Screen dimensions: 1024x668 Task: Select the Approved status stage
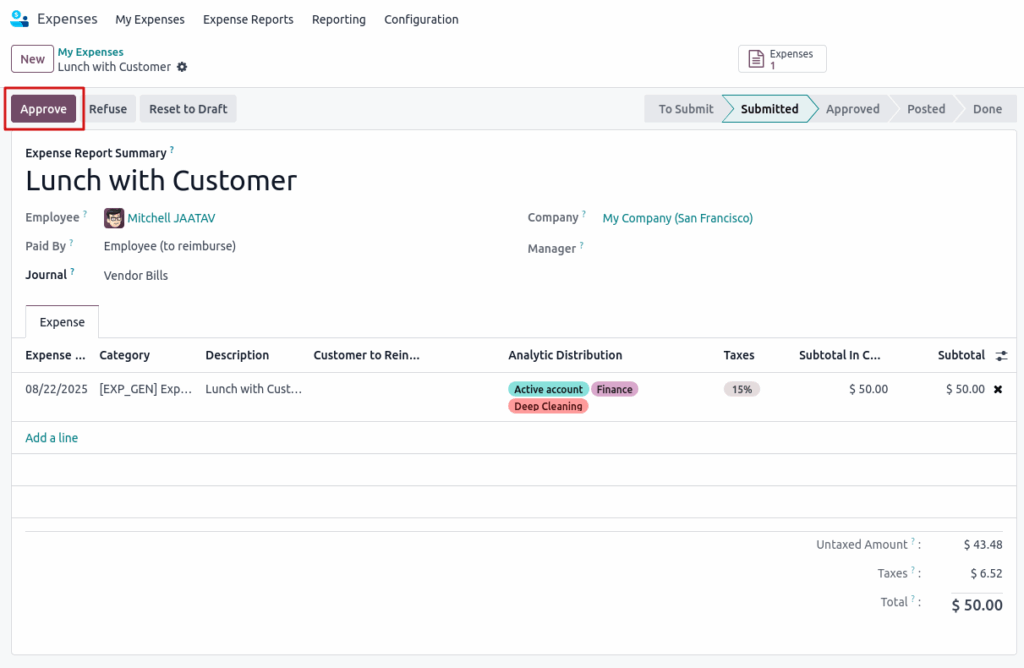[x=852, y=109]
